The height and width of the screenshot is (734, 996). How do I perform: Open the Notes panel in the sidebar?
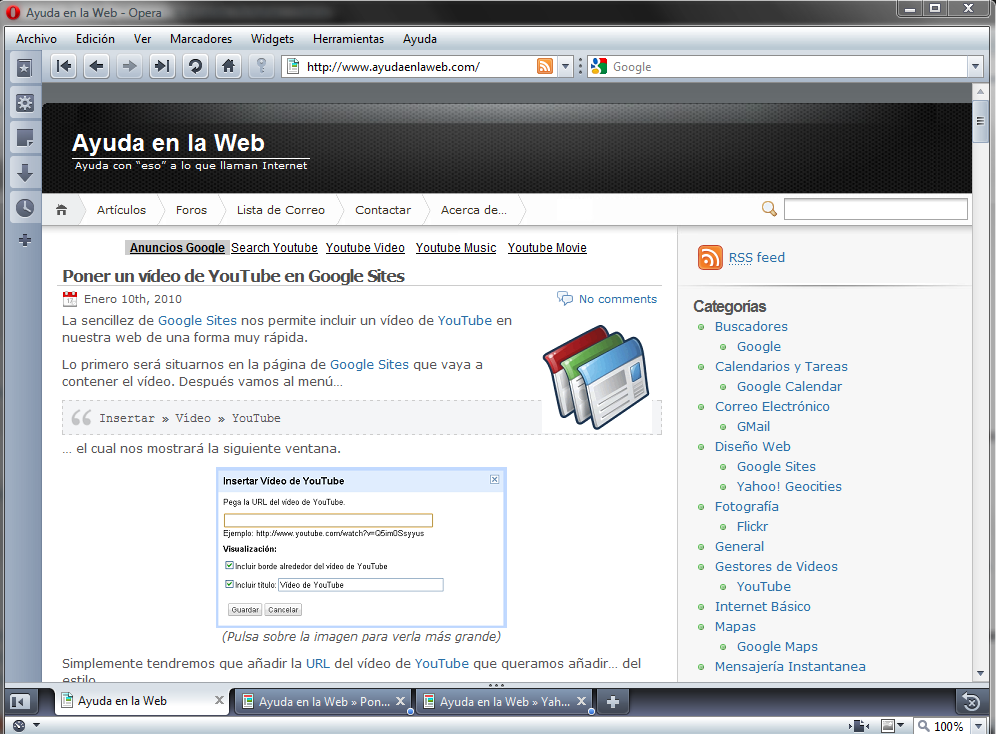(x=24, y=137)
